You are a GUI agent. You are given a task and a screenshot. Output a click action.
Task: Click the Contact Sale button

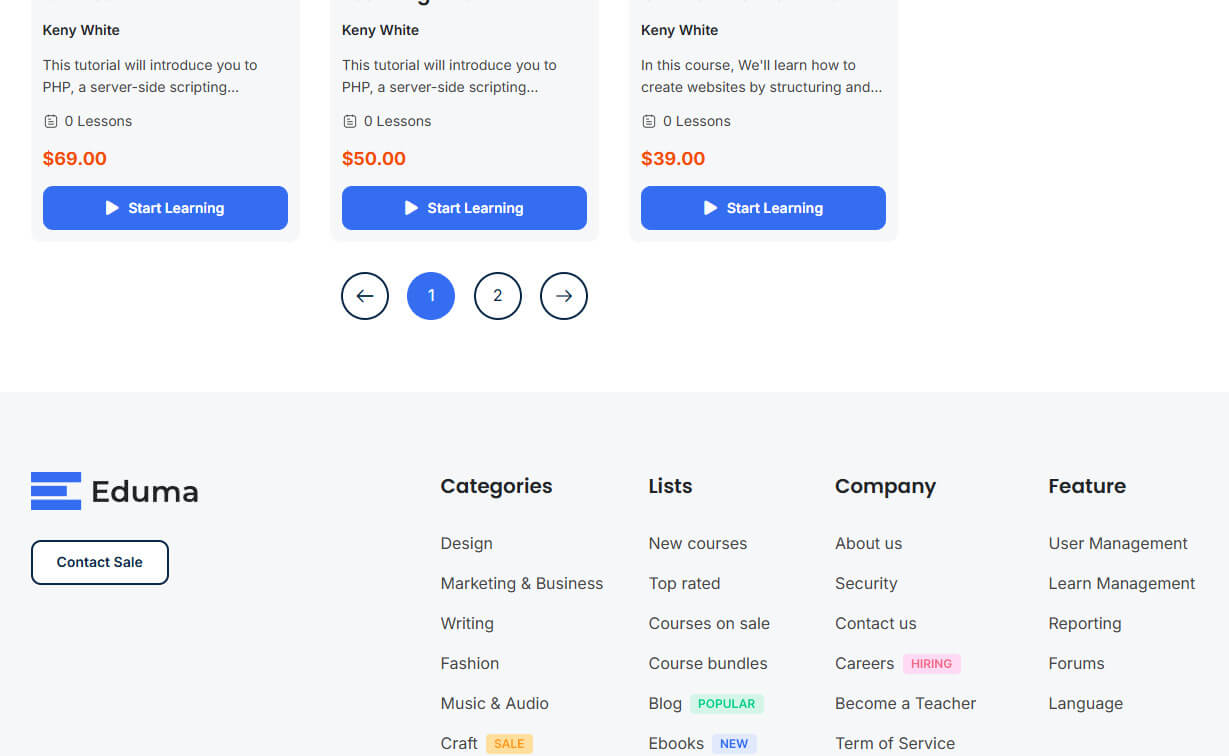(100, 562)
